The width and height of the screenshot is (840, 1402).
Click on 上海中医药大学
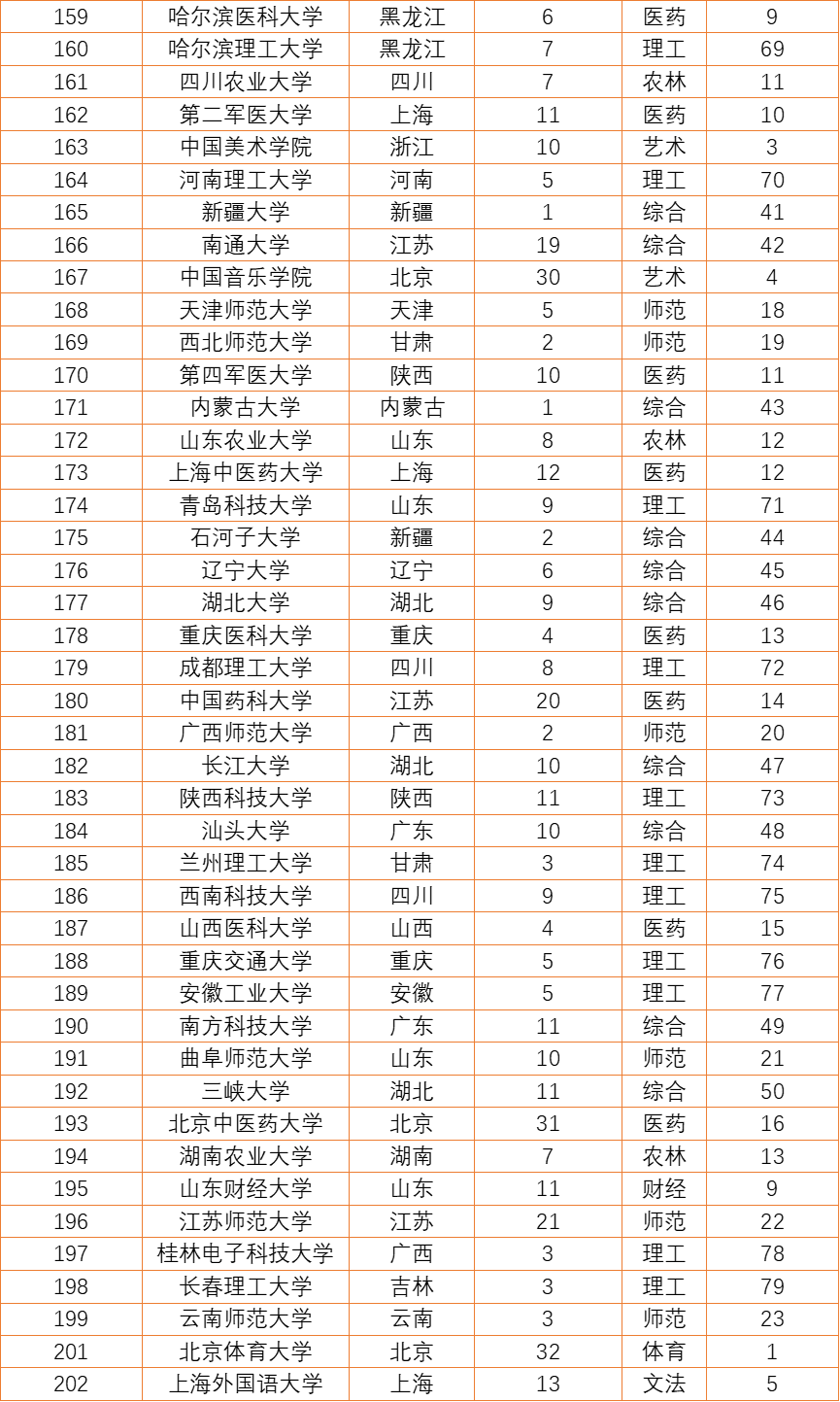pos(246,472)
